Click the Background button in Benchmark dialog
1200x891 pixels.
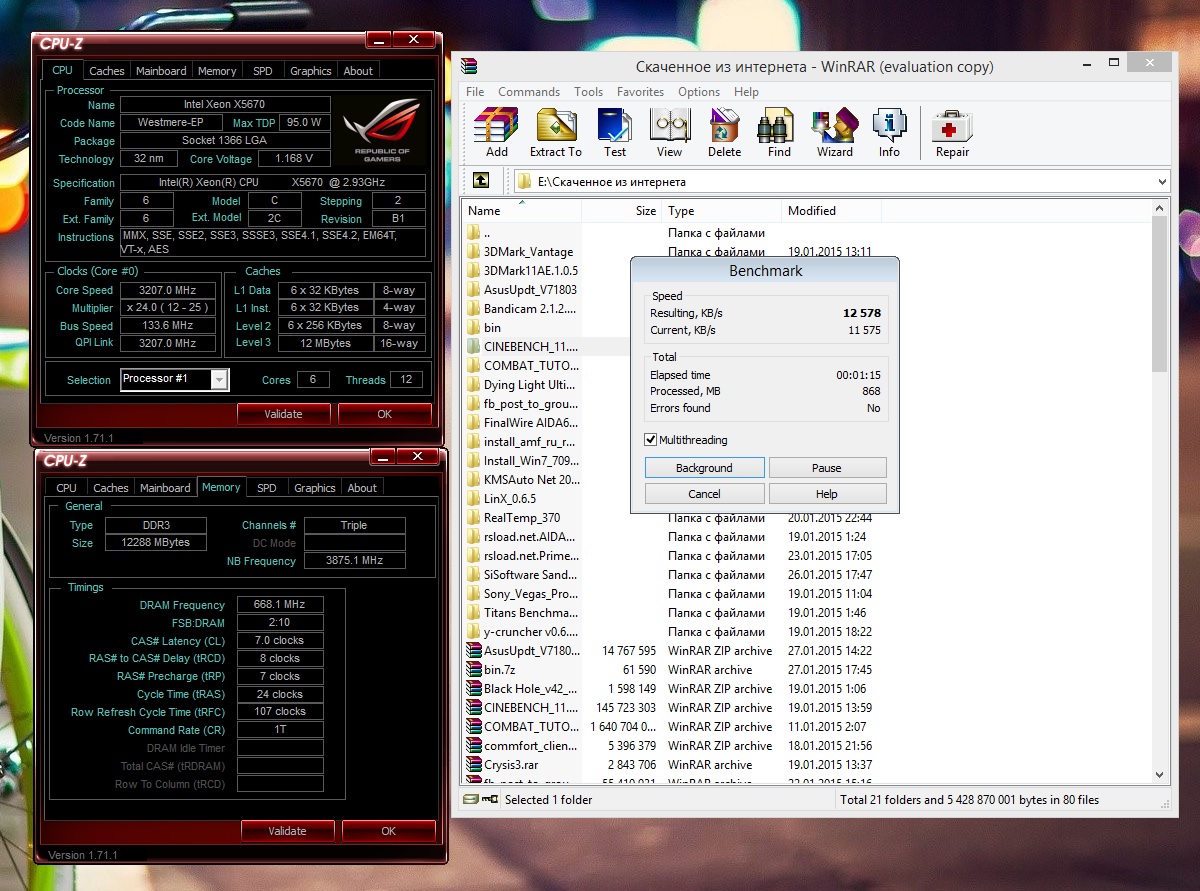coord(704,468)
